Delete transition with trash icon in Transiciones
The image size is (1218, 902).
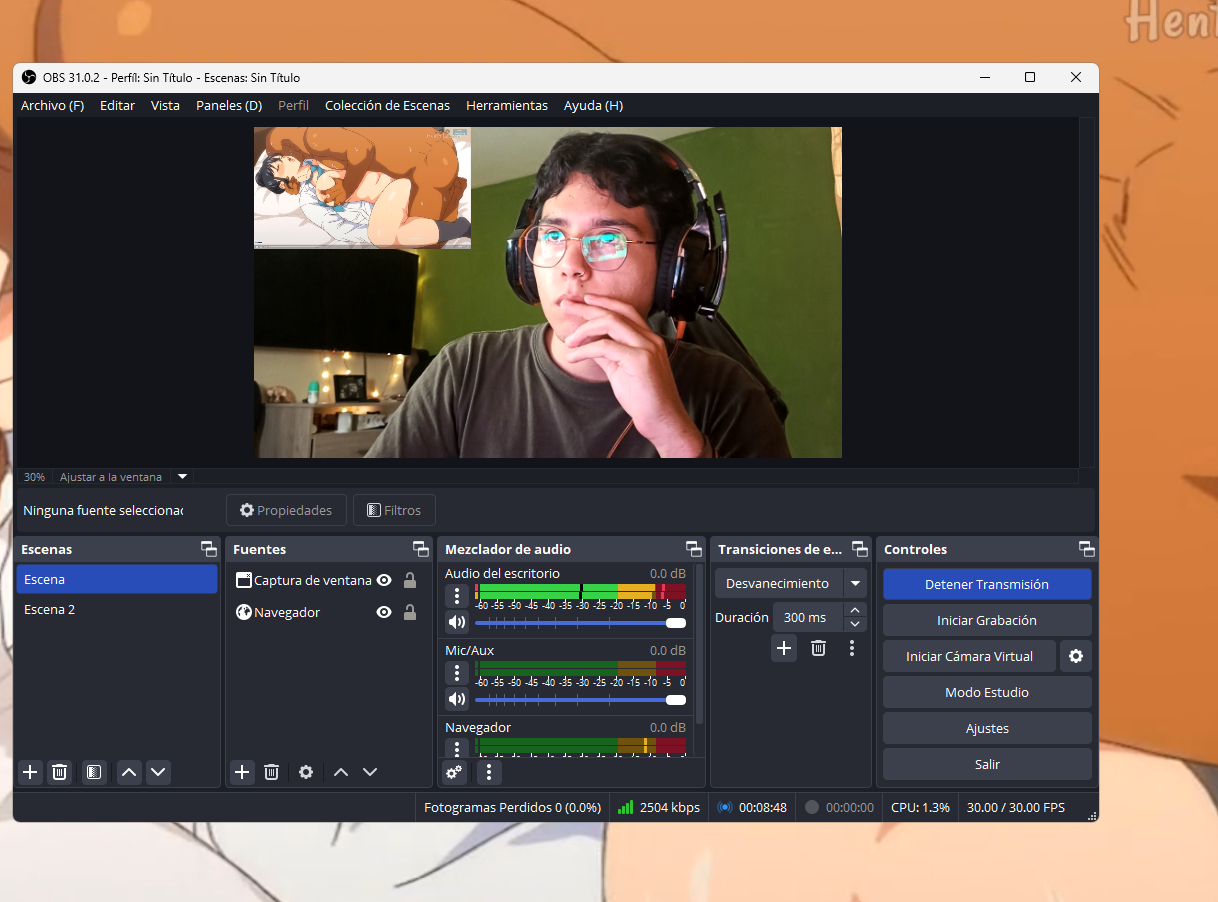tap(818, 648)
